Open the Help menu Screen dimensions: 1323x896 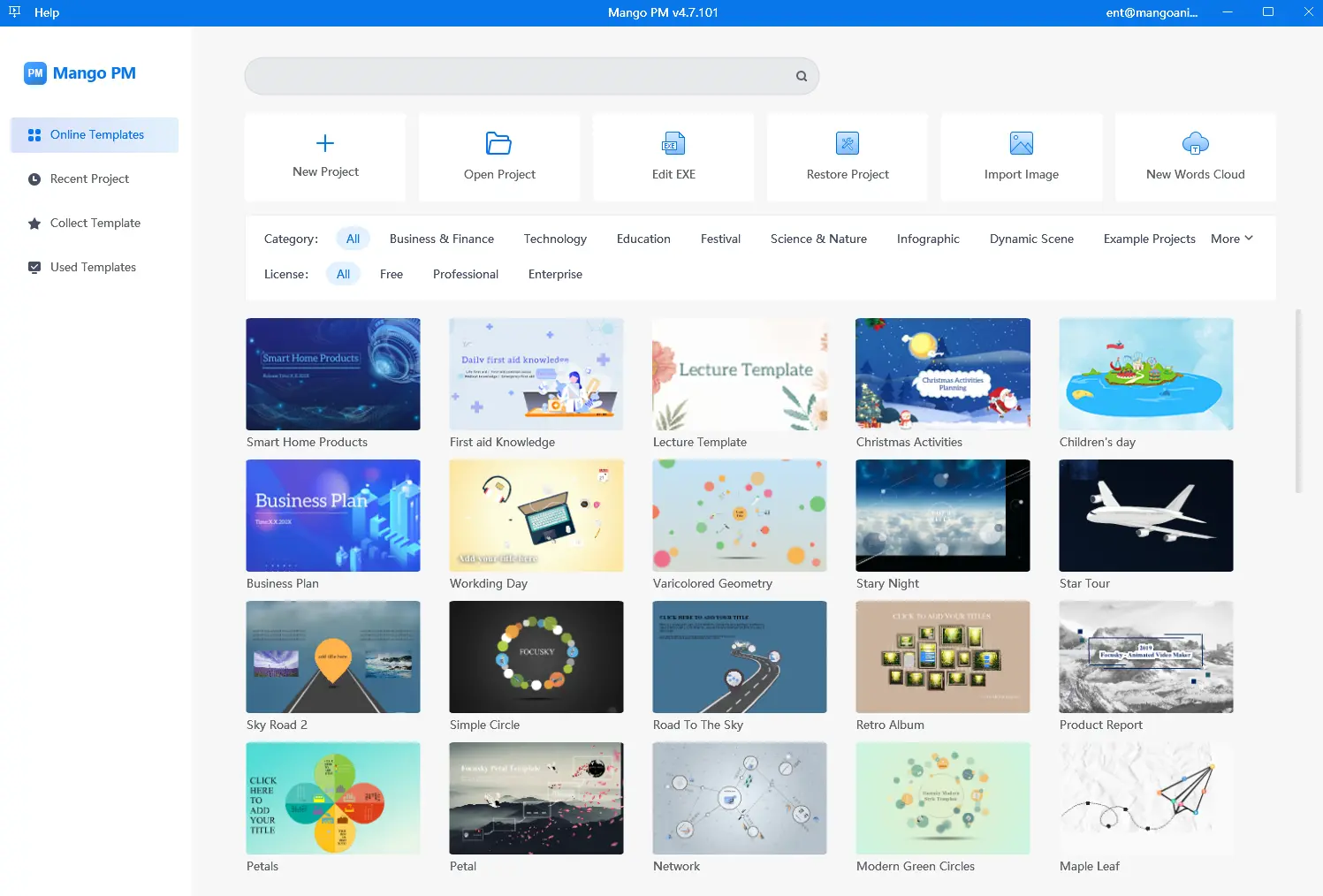tap(47, 12)
